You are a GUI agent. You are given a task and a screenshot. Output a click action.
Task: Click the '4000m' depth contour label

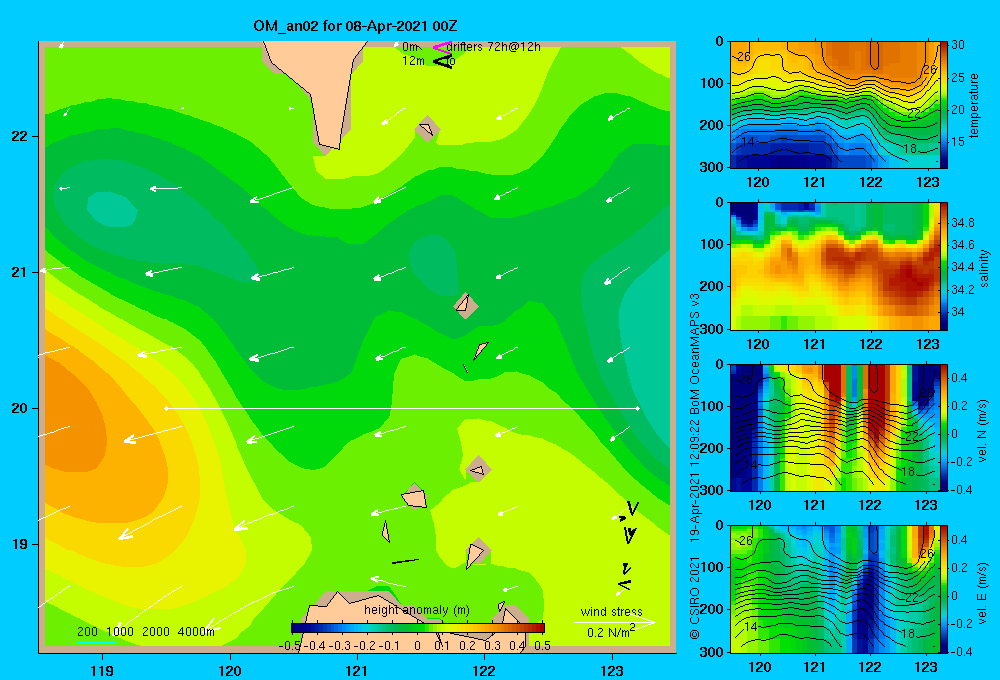click(196, 632)
